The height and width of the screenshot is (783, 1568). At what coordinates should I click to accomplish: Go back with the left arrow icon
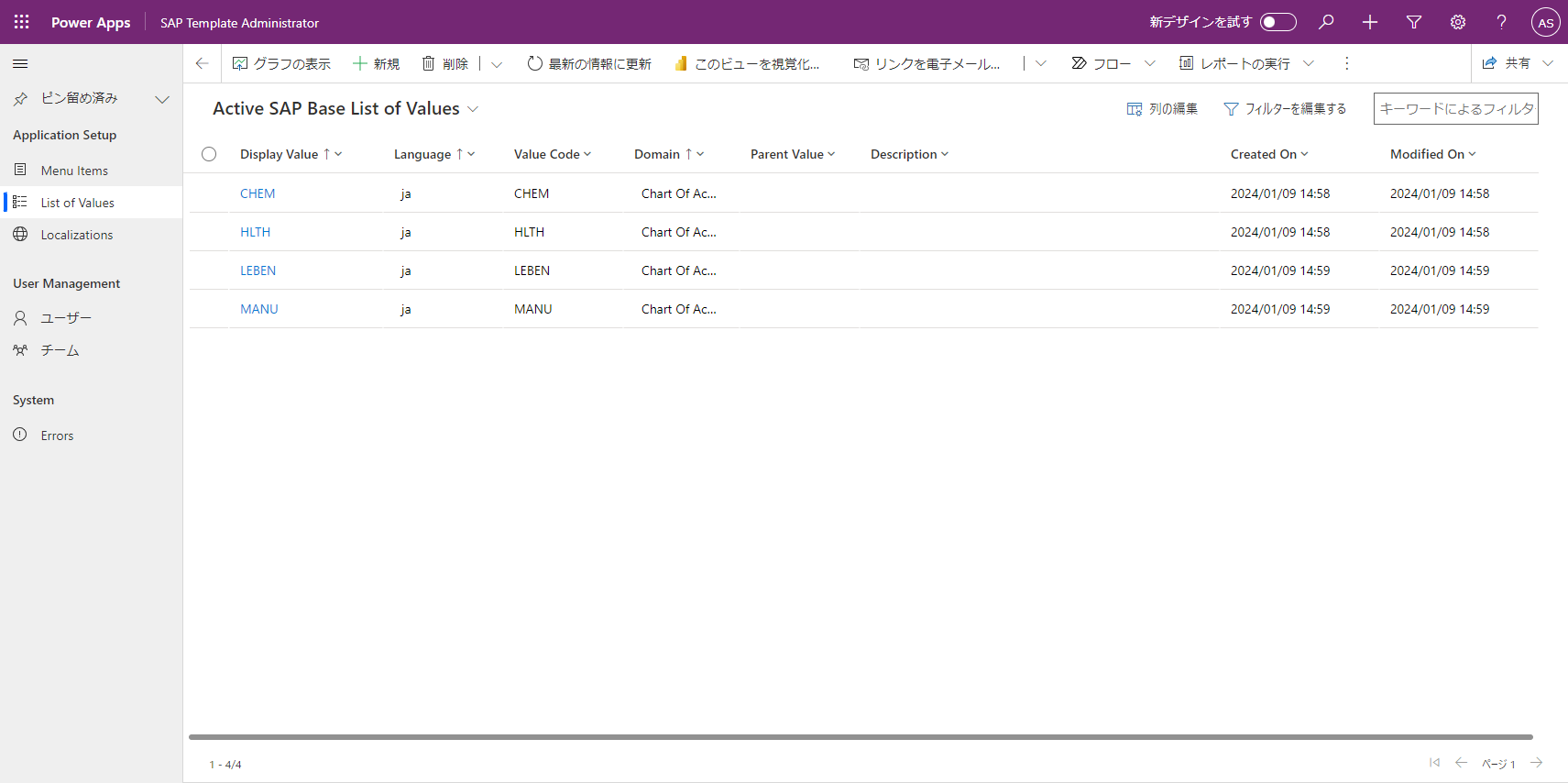point(202,63)
